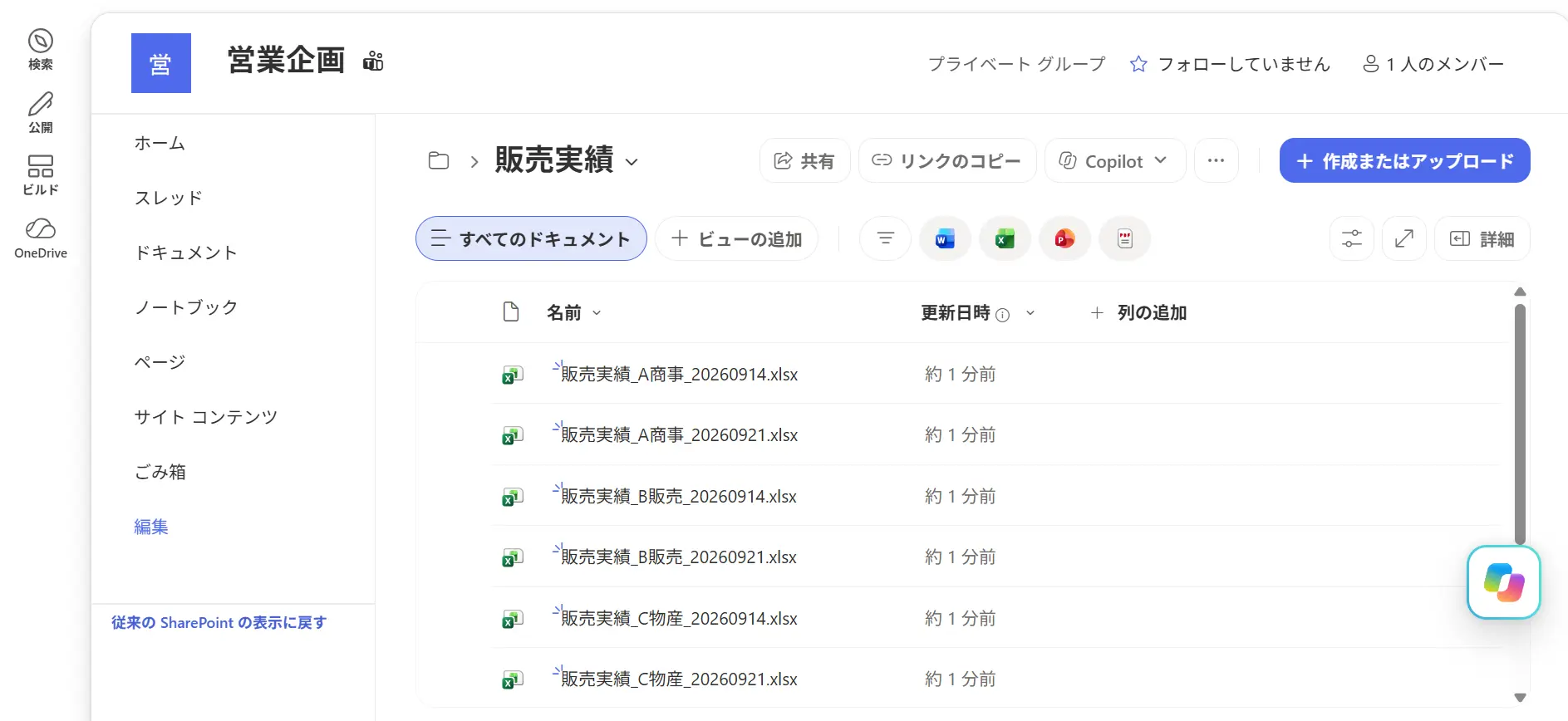The image size is (1568, 721).
Task: Open ドキュメント in the site navigation
Action: pyautogui.click(x=186, y=253)
